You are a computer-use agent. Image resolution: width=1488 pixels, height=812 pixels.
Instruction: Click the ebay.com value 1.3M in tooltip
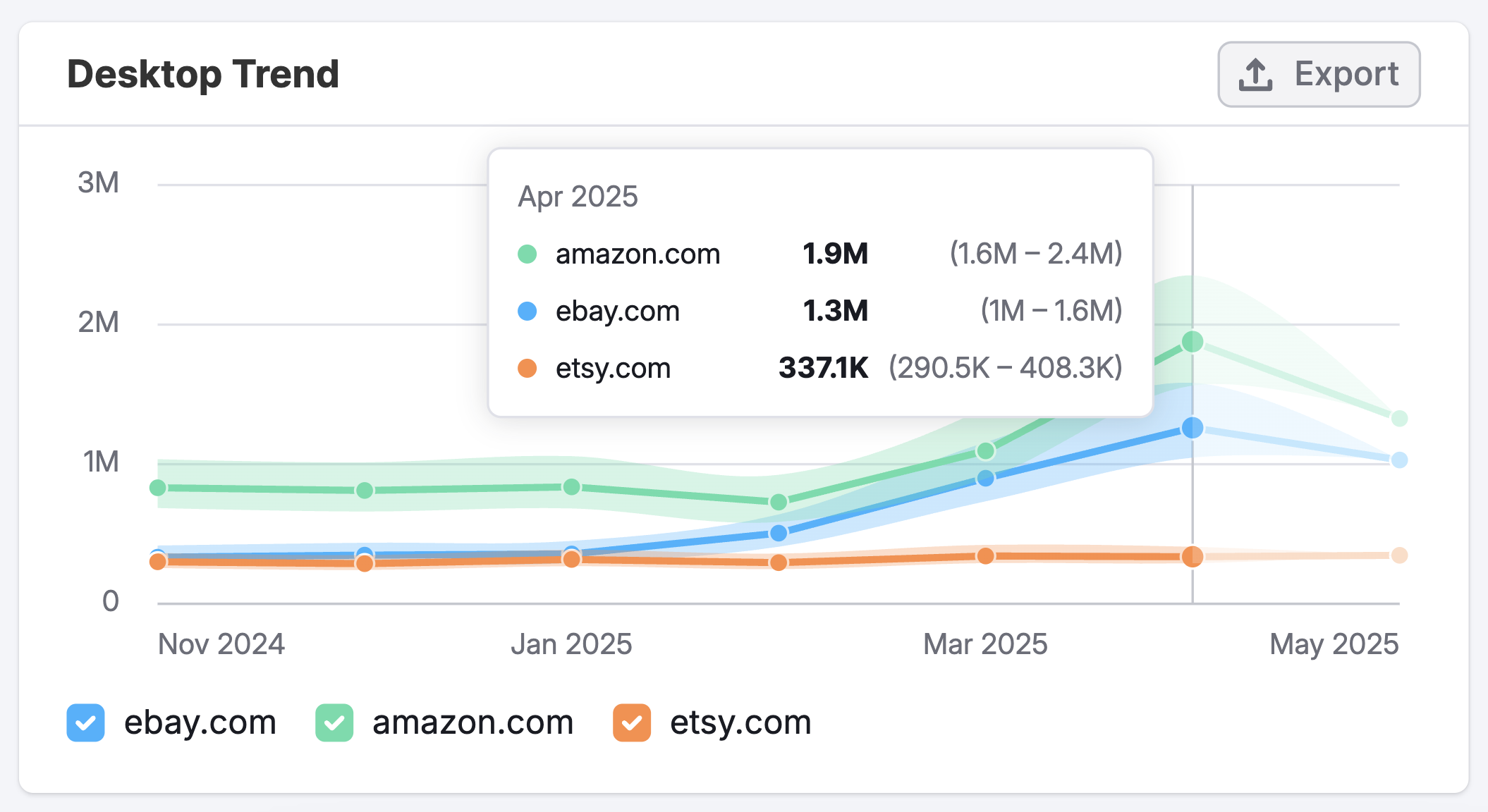pyautogui.click(x=836, y=311)
